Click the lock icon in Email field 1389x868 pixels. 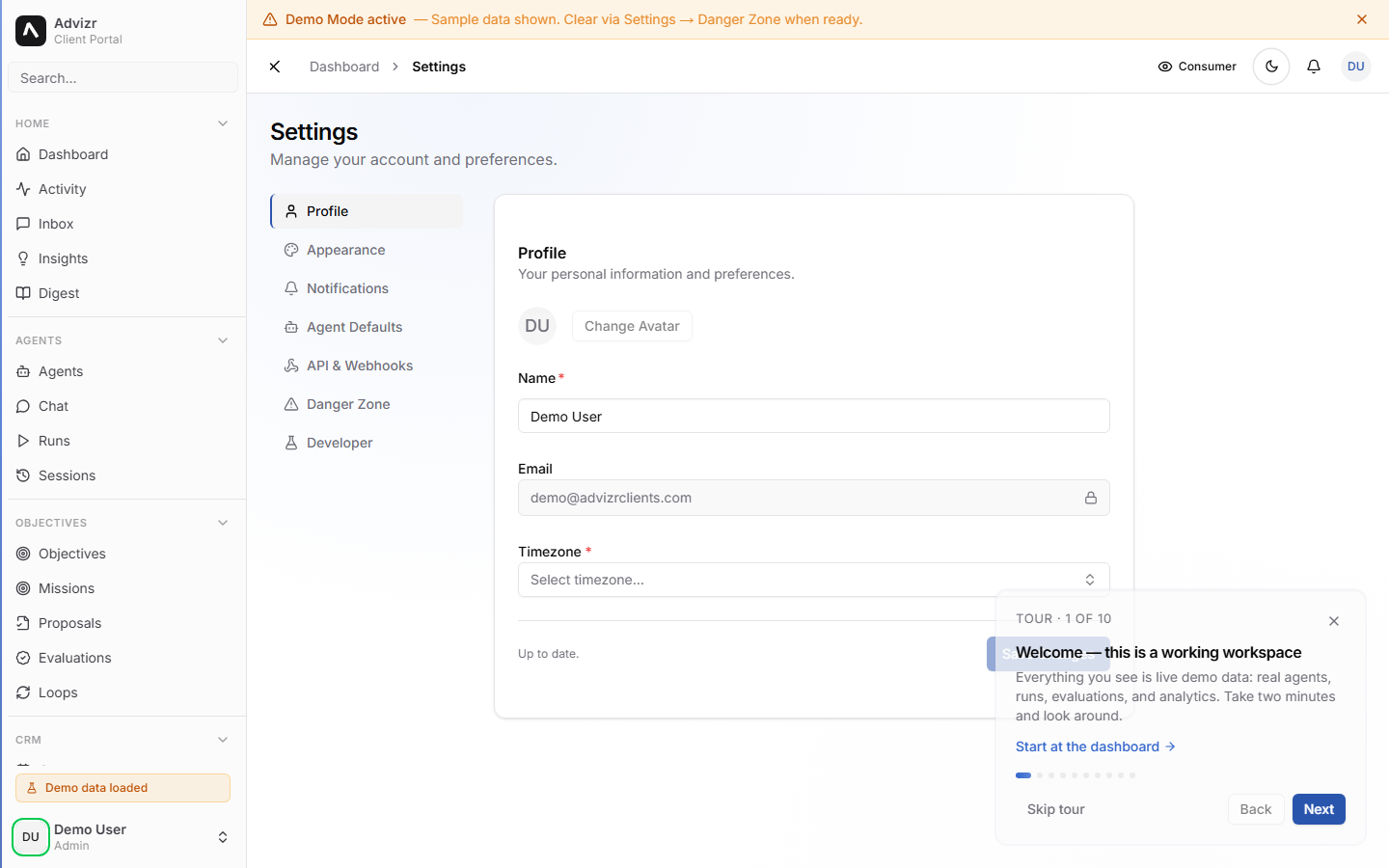click(x=1091, y=498)
